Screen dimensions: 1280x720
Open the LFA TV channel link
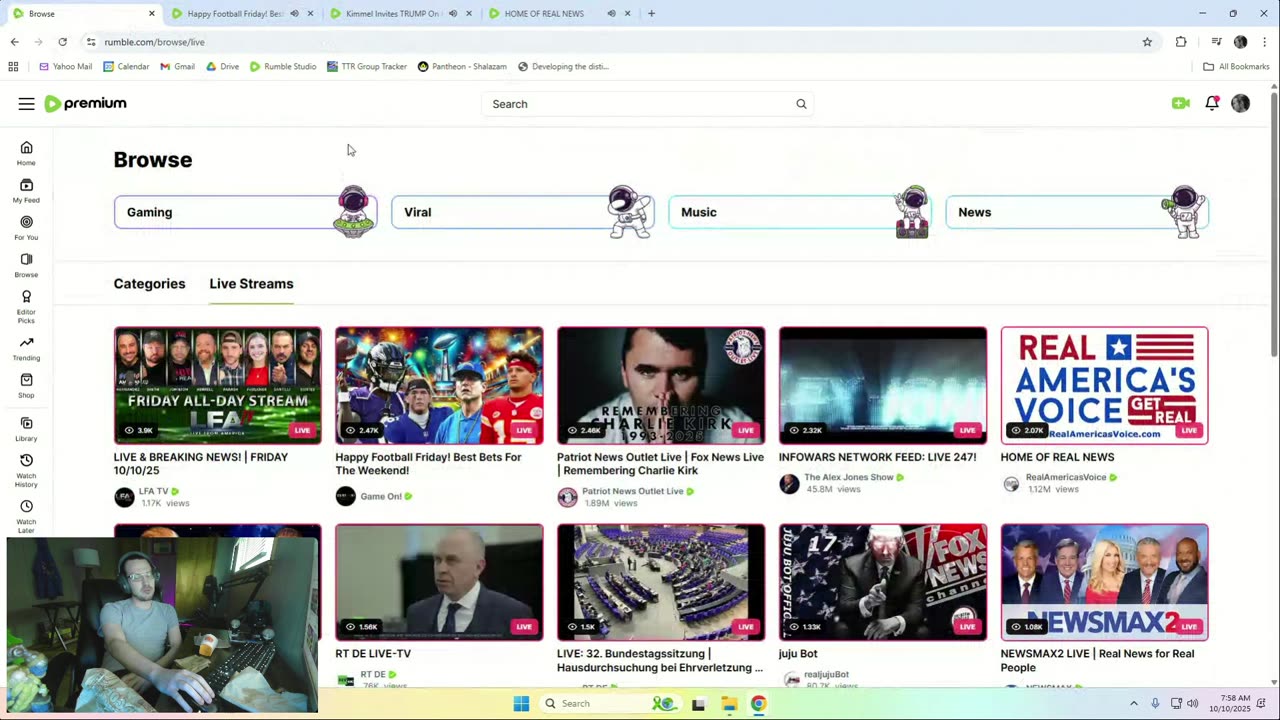153,491
